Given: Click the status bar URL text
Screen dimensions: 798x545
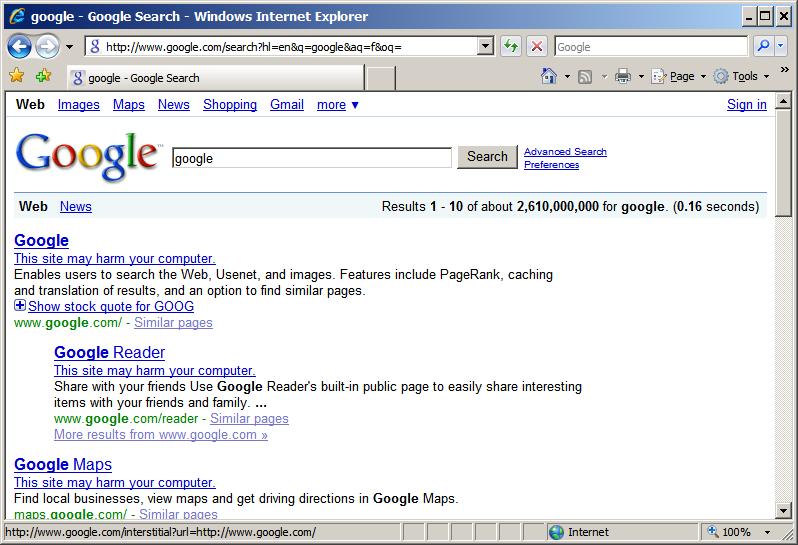Looking at the screenshot, I should 160,532.
